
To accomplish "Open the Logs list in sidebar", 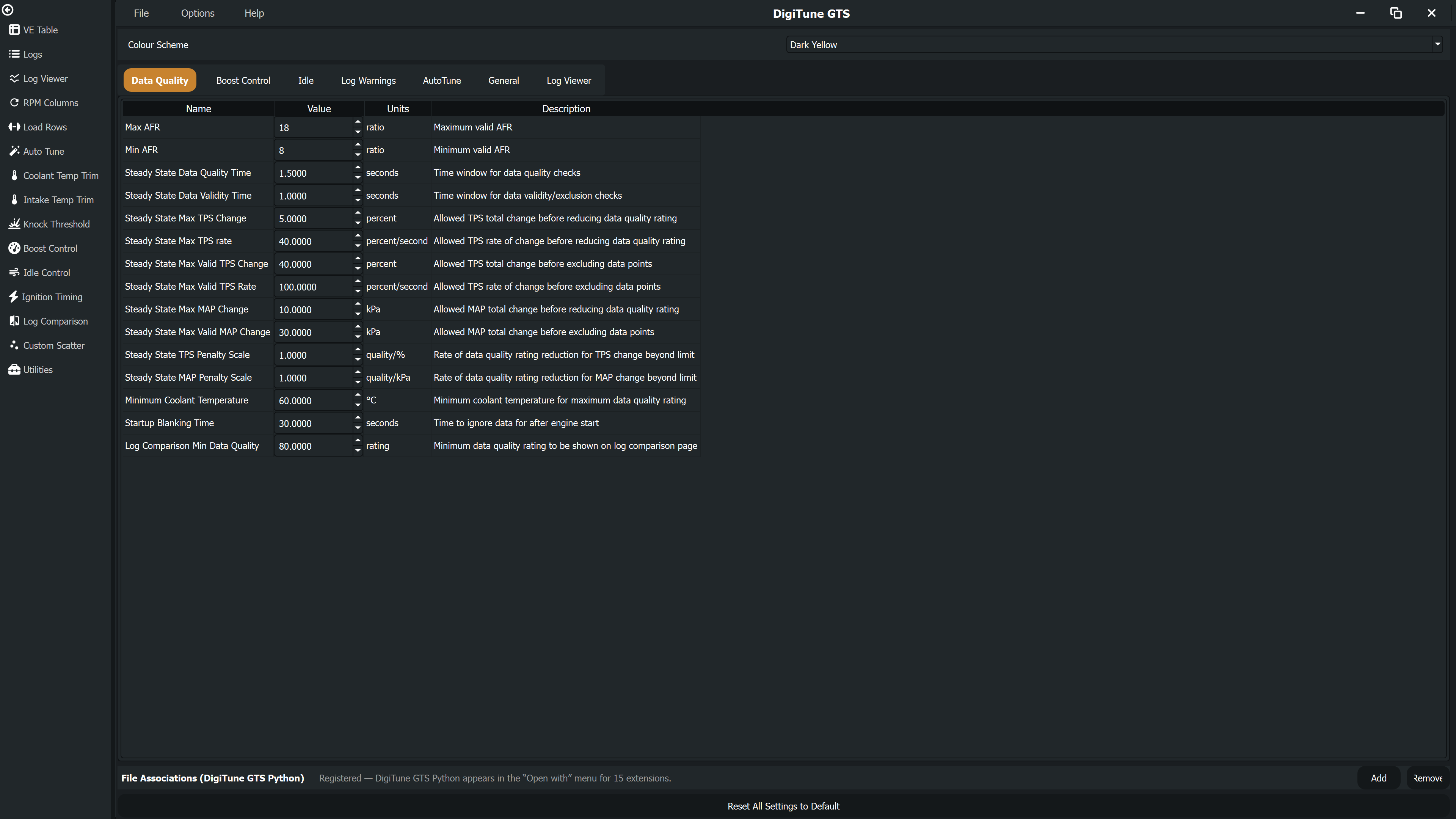I will pos(26,54).
